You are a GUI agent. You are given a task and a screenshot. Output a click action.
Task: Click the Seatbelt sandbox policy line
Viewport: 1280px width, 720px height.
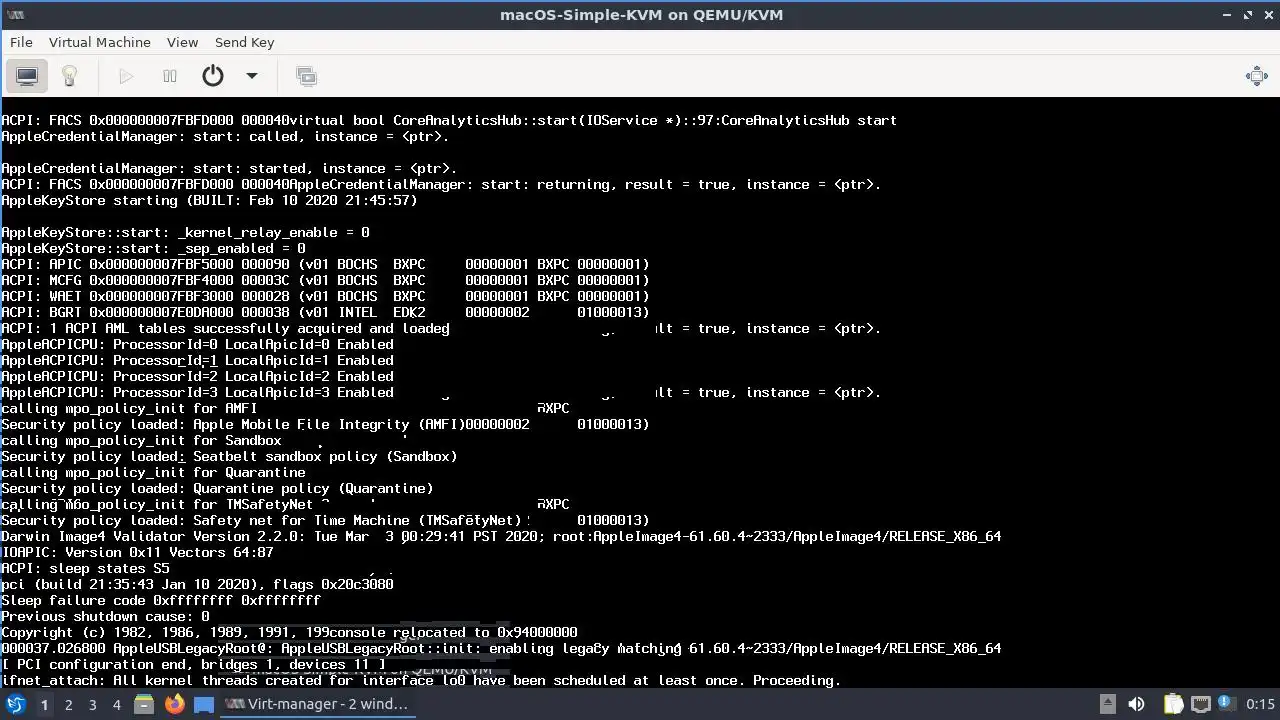click(x=229, y=456)
